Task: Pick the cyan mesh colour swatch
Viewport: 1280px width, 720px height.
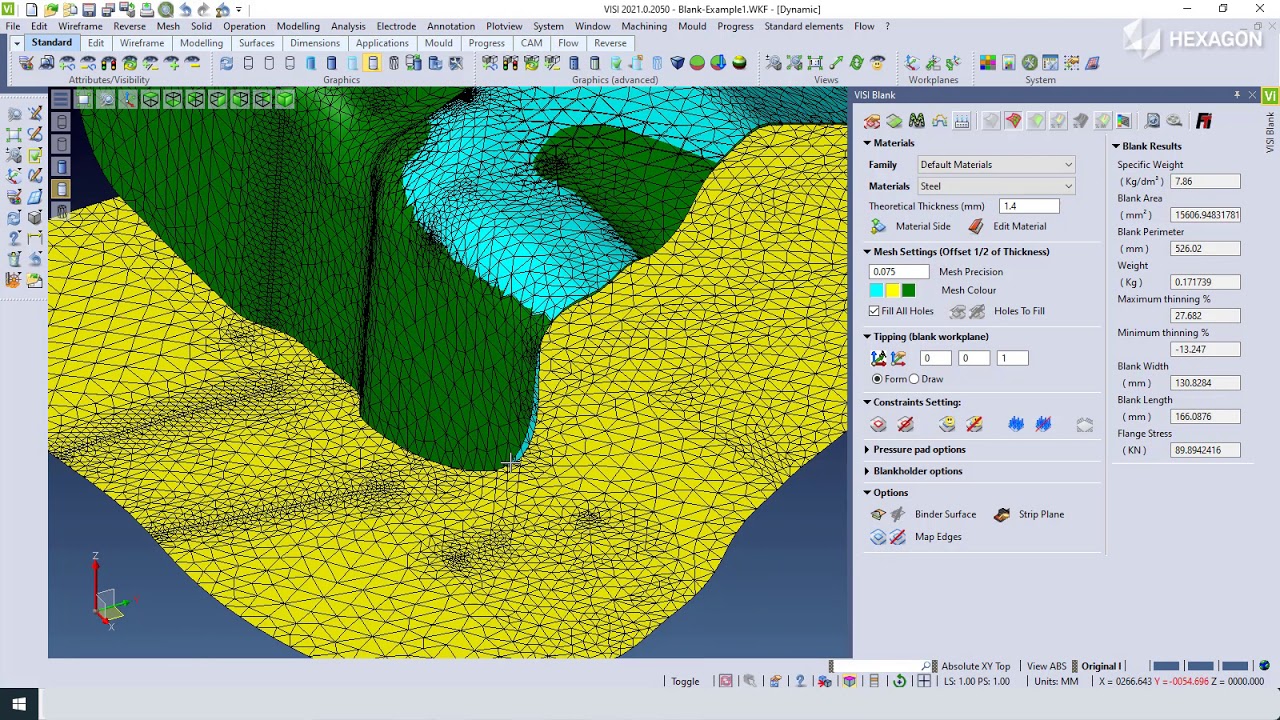Action: click(876, 290)
